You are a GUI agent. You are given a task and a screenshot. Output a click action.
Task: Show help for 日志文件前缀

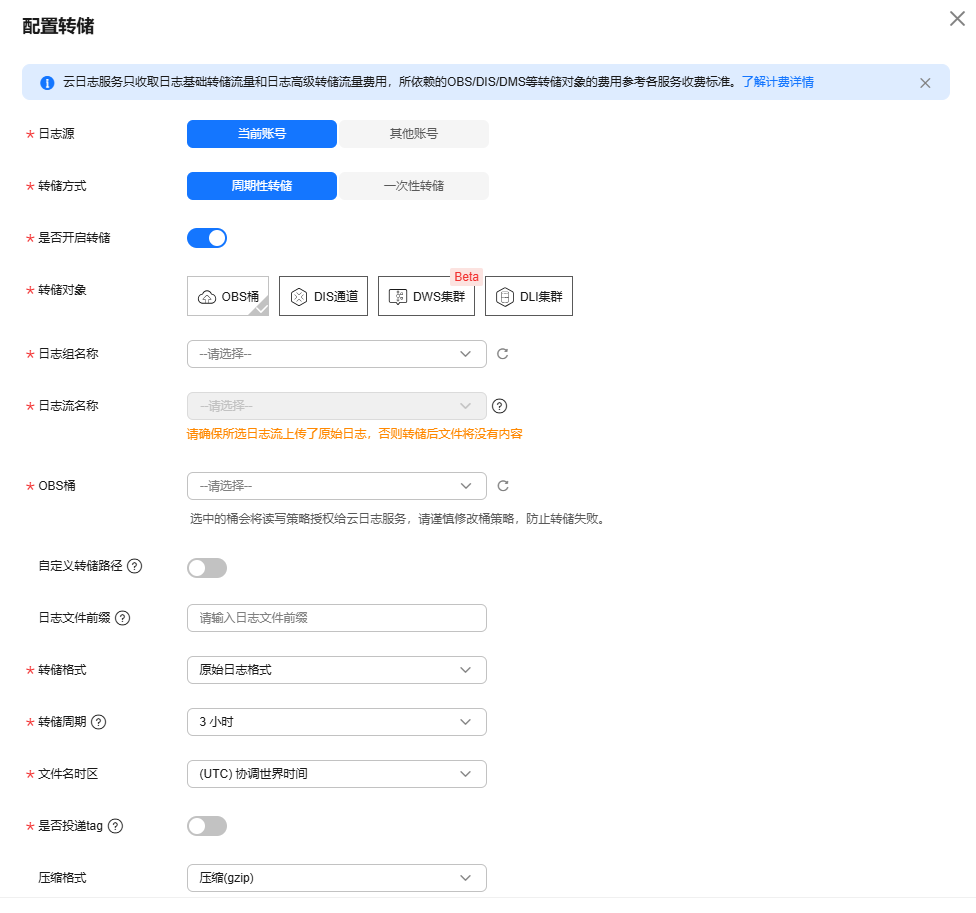123,619
